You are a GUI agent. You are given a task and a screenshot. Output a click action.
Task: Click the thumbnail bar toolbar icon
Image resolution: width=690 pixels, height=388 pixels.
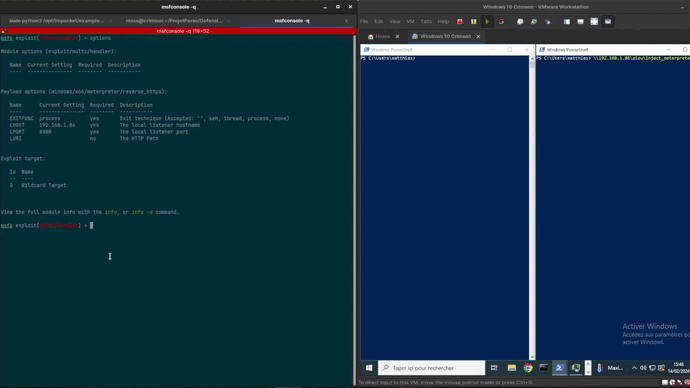(x=580, y=22)
